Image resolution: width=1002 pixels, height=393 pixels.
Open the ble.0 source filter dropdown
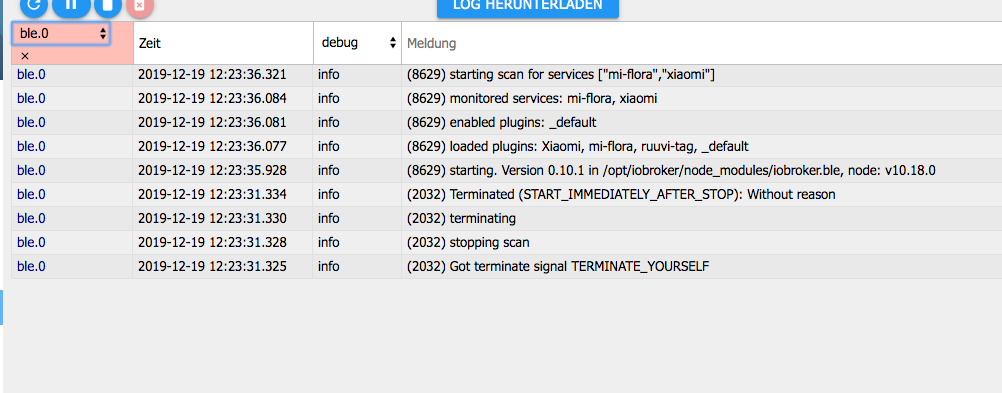click(61, 34)
